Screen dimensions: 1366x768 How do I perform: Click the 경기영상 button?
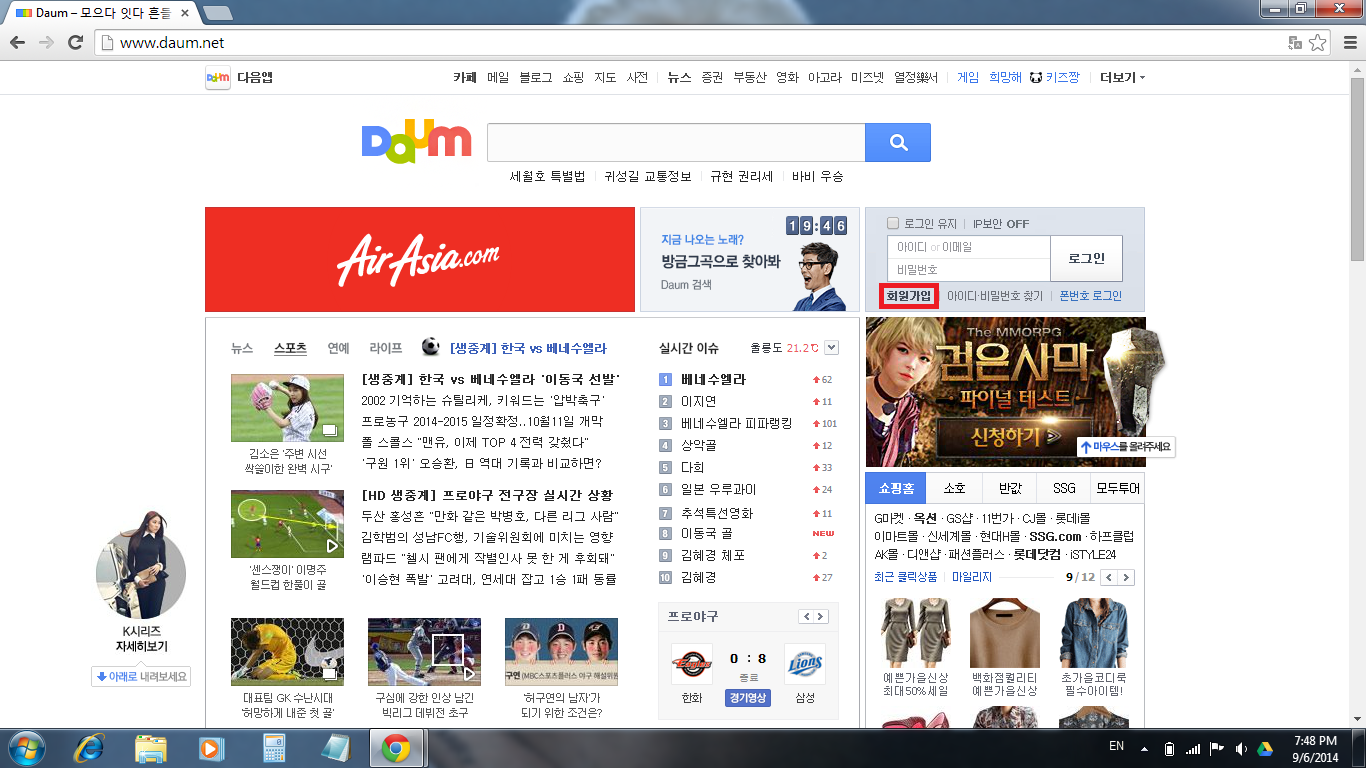pos(748,698)
